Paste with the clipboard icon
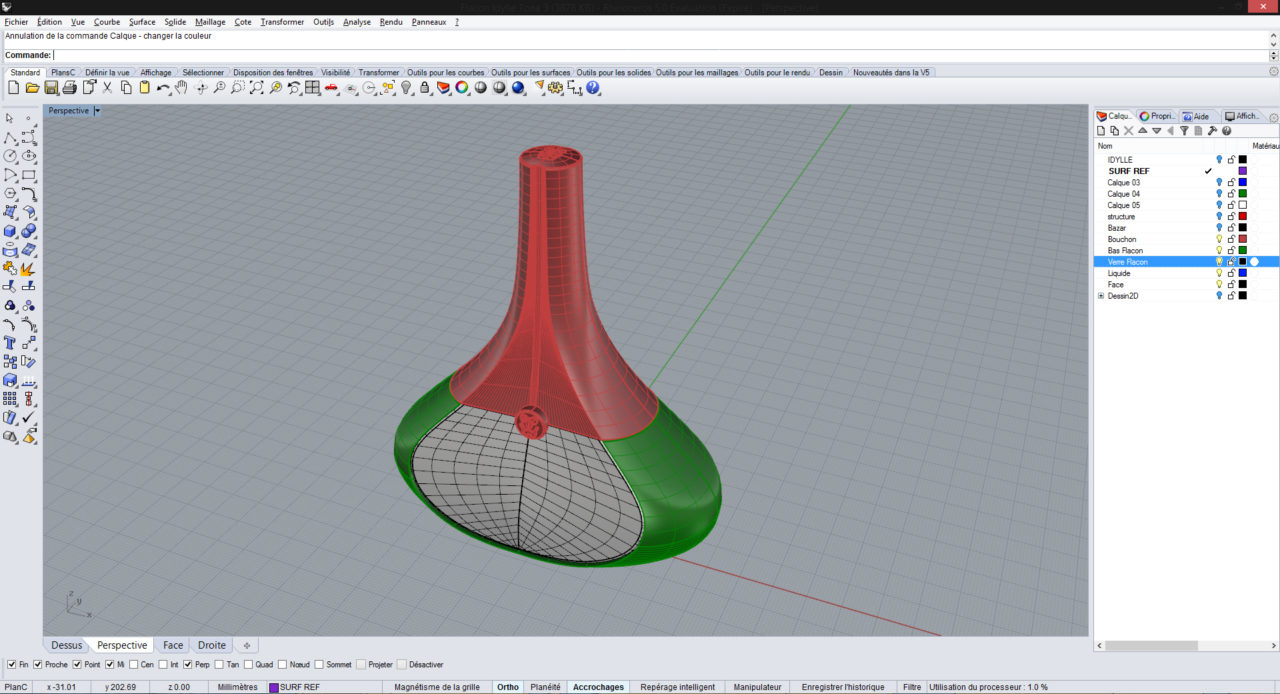Image resolution: width=1280 pixels, height=694 pixels. 145,88
